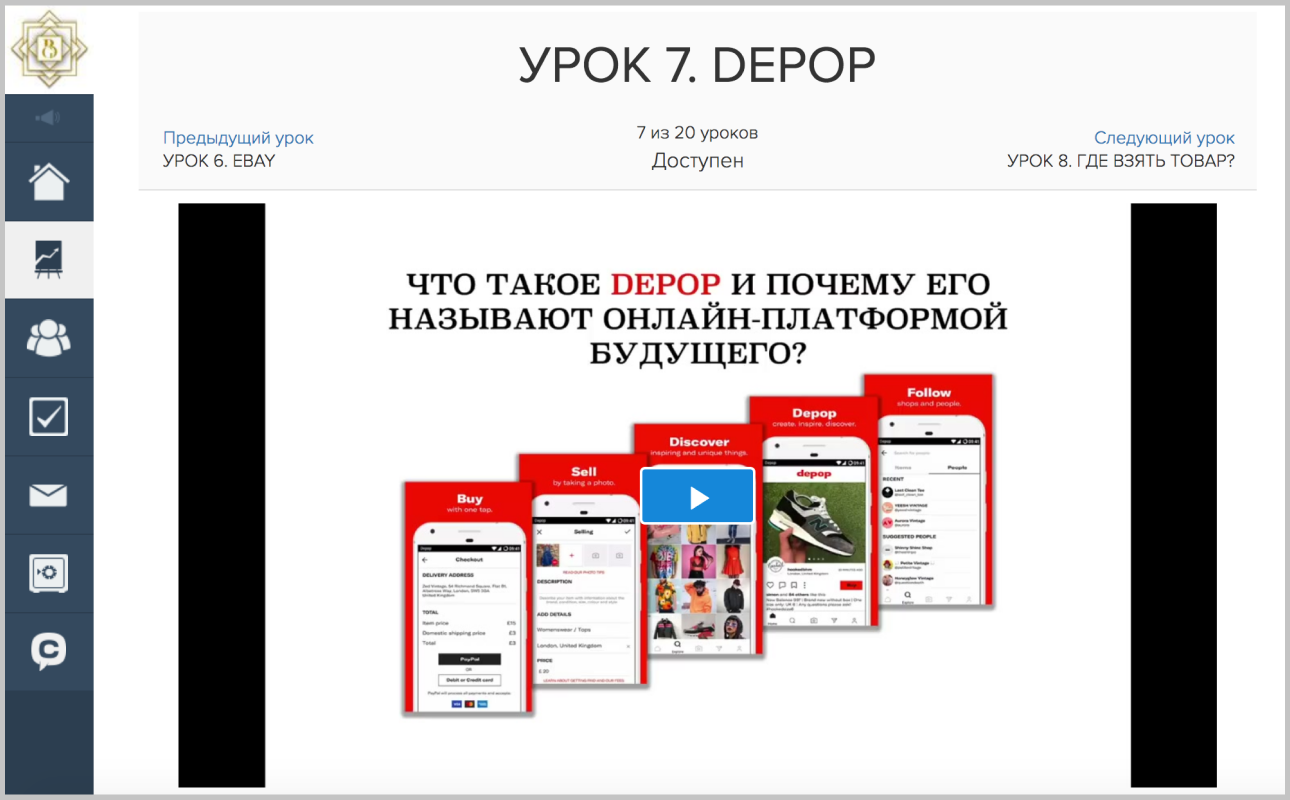Go to 'Следующий урок' link

point(1164,138)
